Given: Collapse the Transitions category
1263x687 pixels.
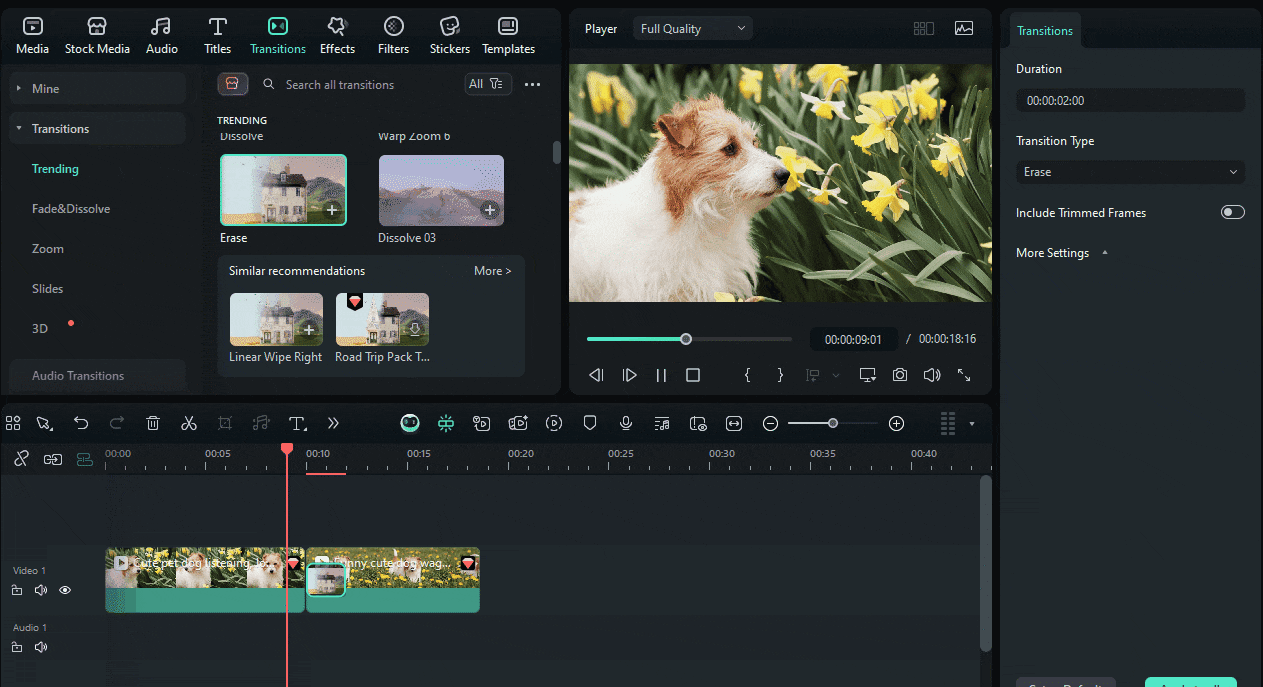Looking at the screenshot, I should click(97, 129).
